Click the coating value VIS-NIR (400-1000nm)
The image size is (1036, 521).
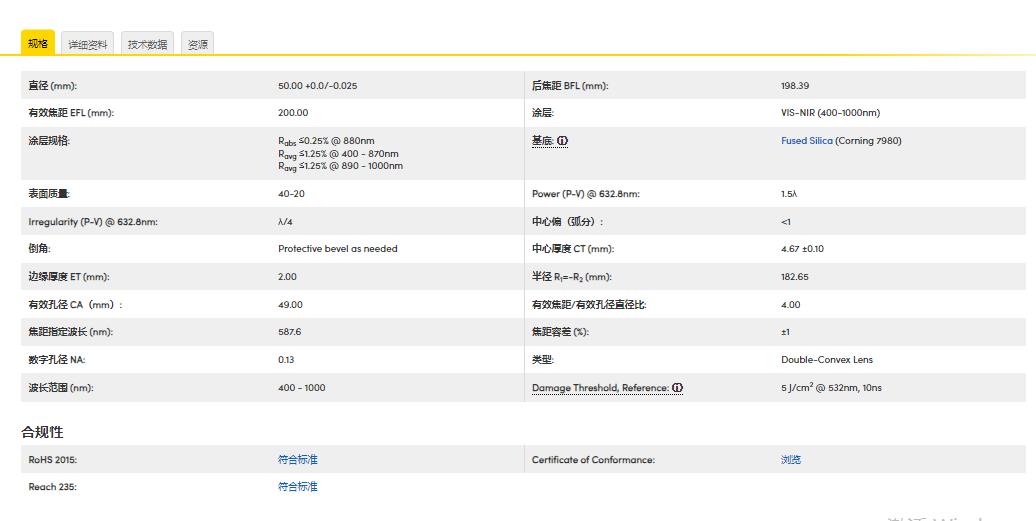[x=830, y=113]
